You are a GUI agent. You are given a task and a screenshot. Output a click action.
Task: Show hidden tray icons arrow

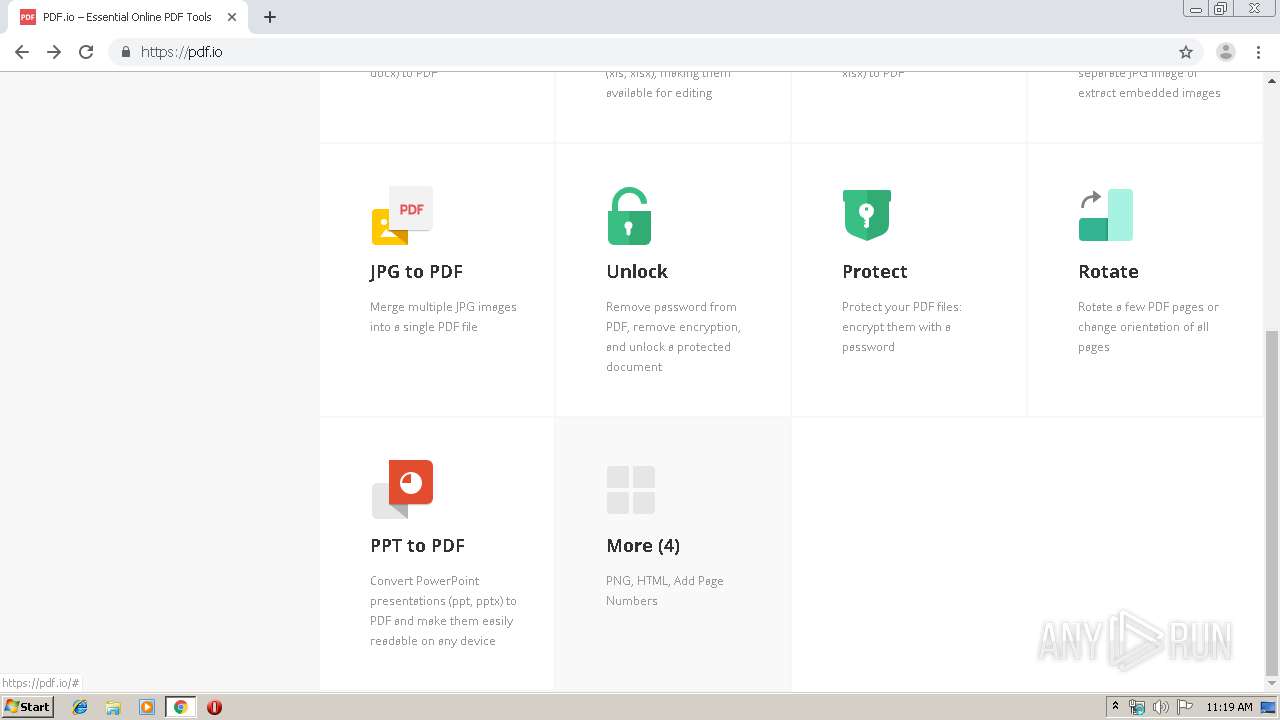coord(1115,707)
